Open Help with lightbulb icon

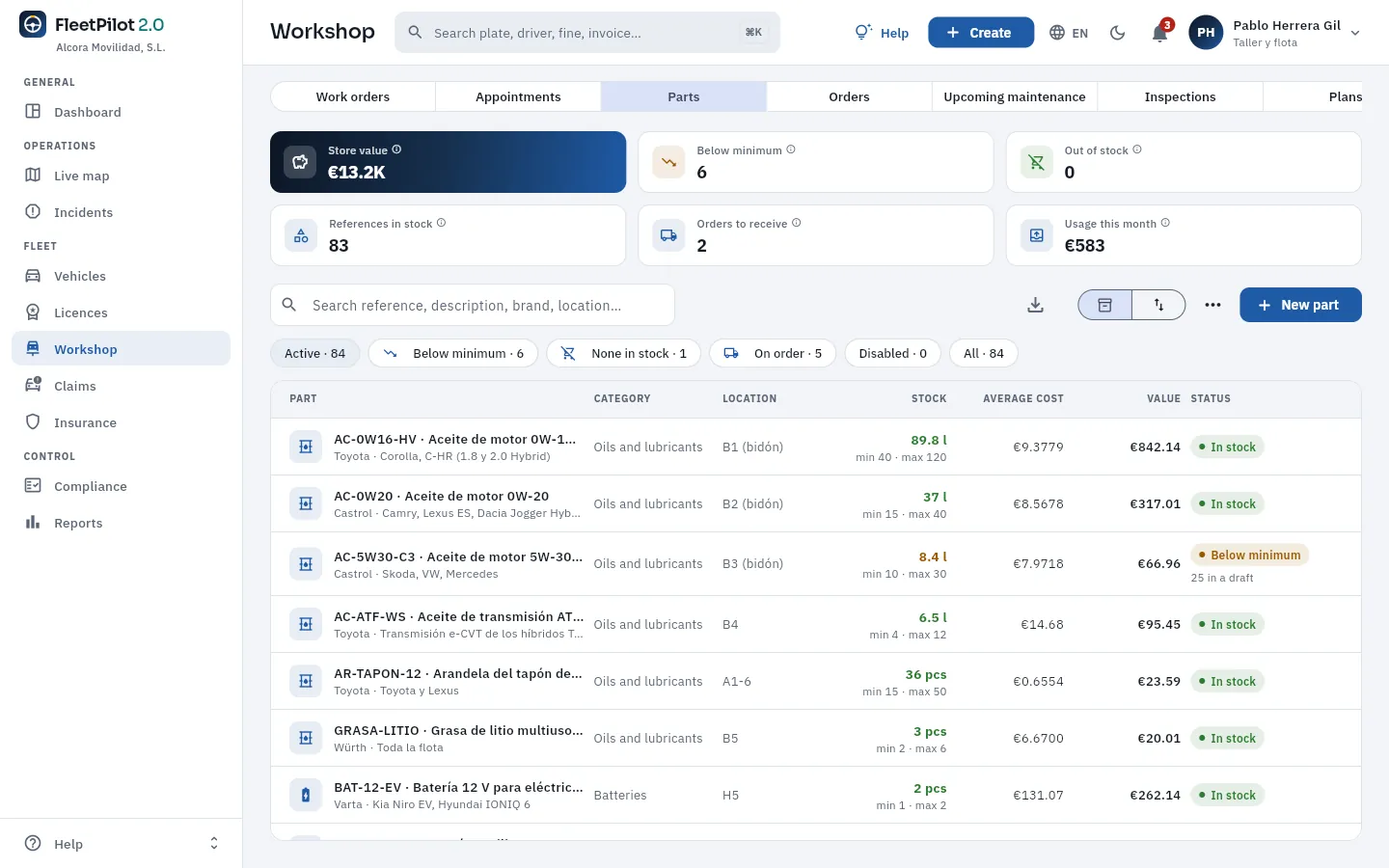click(883, 33)
